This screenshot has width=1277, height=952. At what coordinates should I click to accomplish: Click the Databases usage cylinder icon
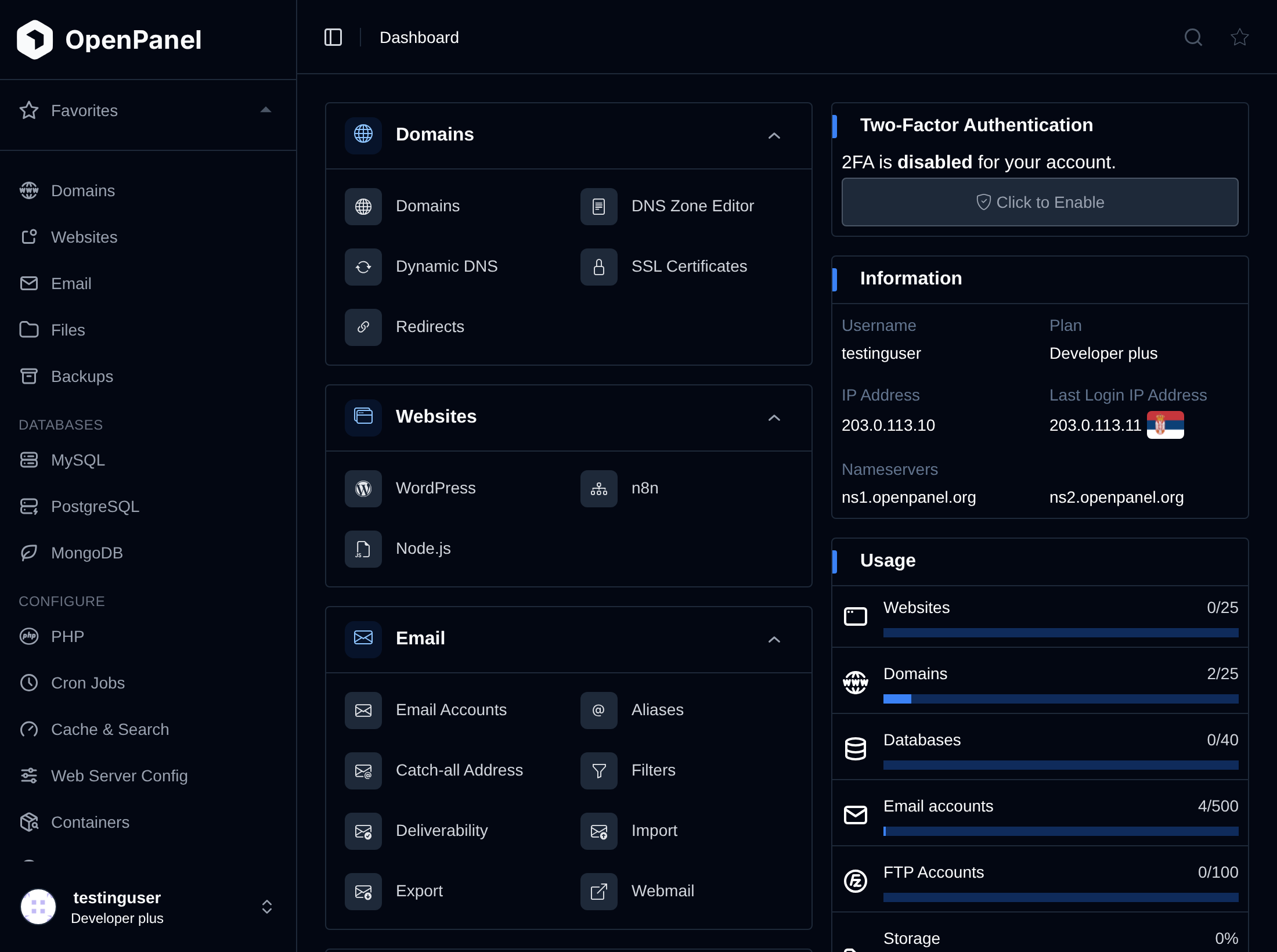tap(856, 749)
